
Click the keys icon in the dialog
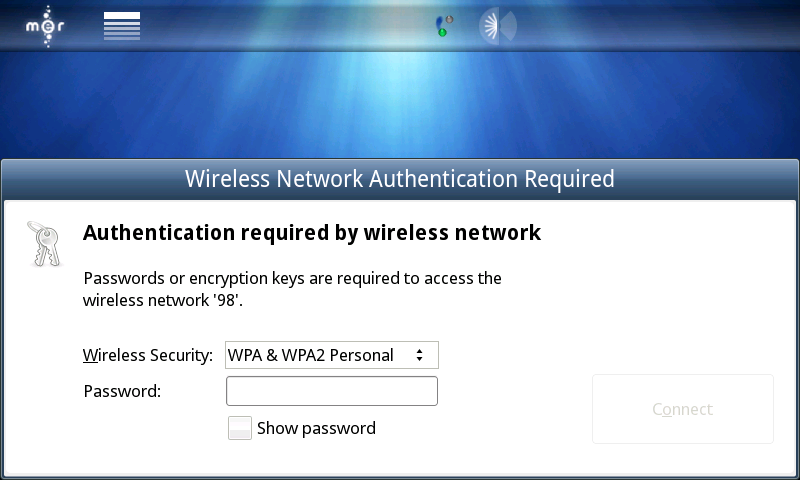point(43,243)
